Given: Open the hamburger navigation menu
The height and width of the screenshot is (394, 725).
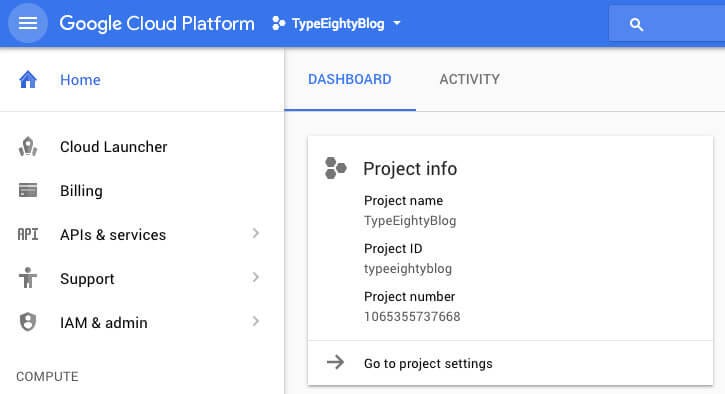Looking at the screenshot, I should coord(28,23).
